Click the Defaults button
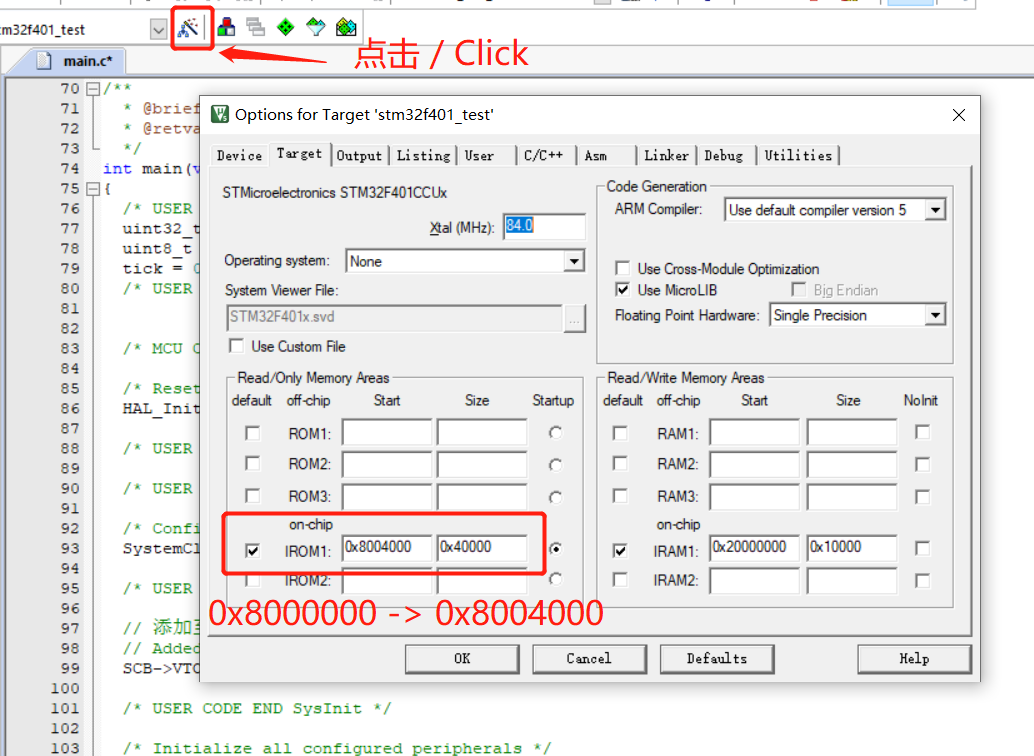 pyautogui.click(x=717, y=658)
